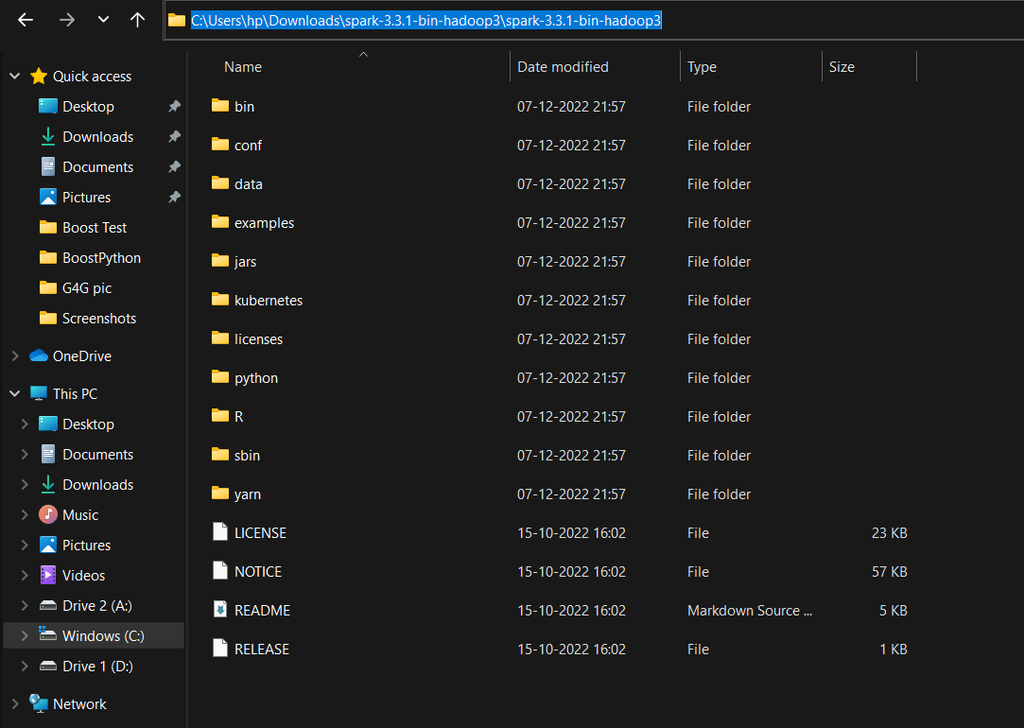Select Network icon in sidebar
The width and height of the screenshot is (1024, 728).
point(39,704)
